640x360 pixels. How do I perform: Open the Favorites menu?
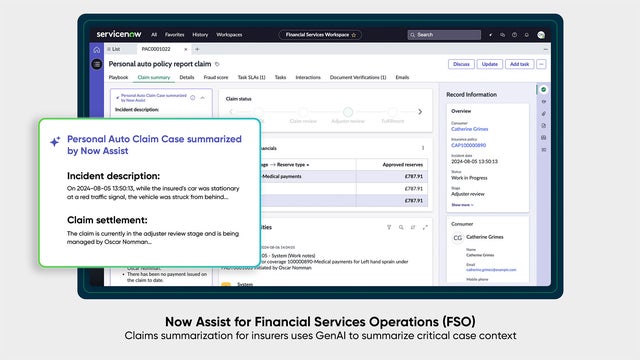[175, 35]
